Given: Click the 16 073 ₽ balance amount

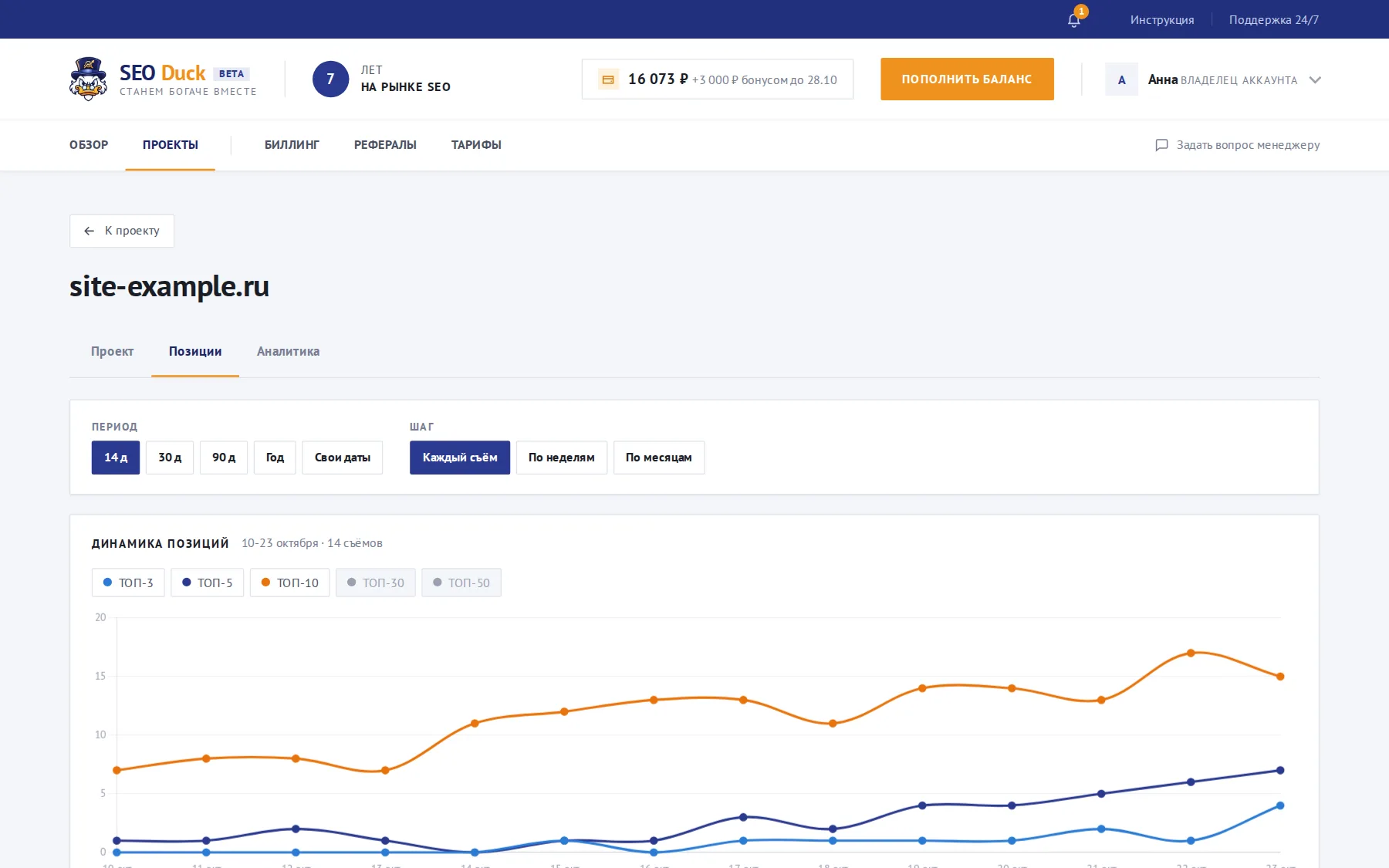Looking at the screenshot, I should coord(657,79).
